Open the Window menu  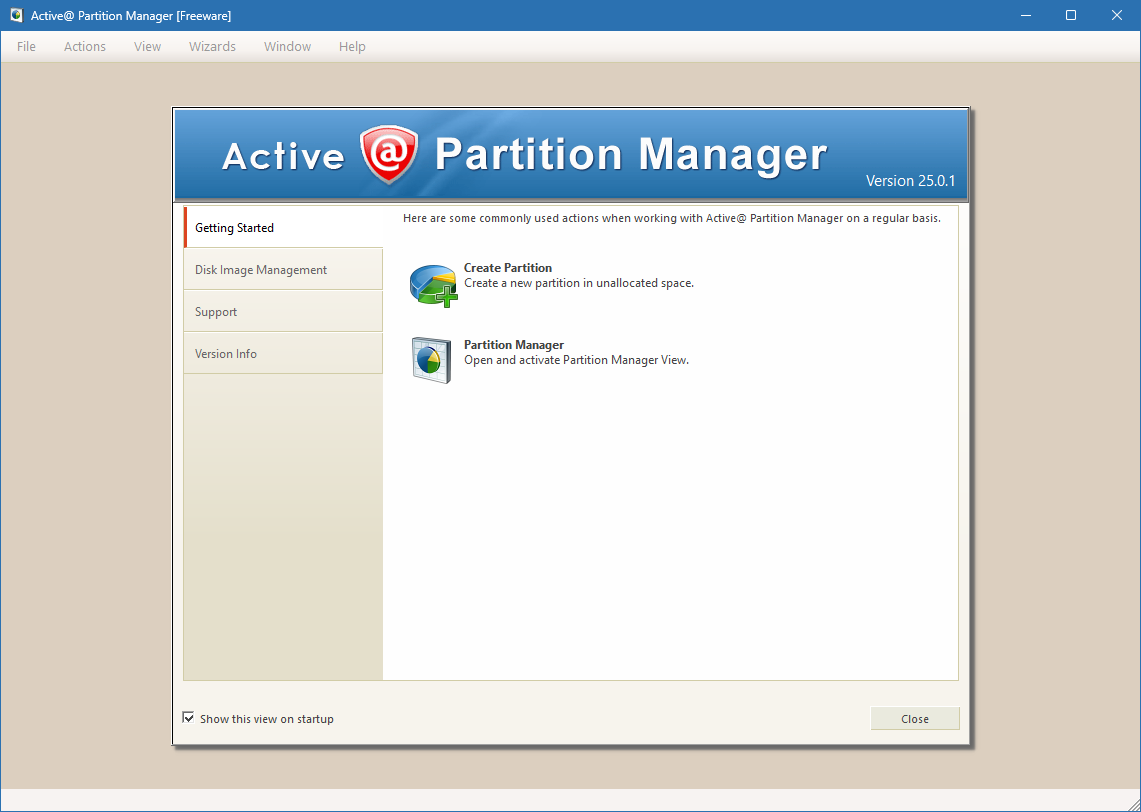point(287,47)
